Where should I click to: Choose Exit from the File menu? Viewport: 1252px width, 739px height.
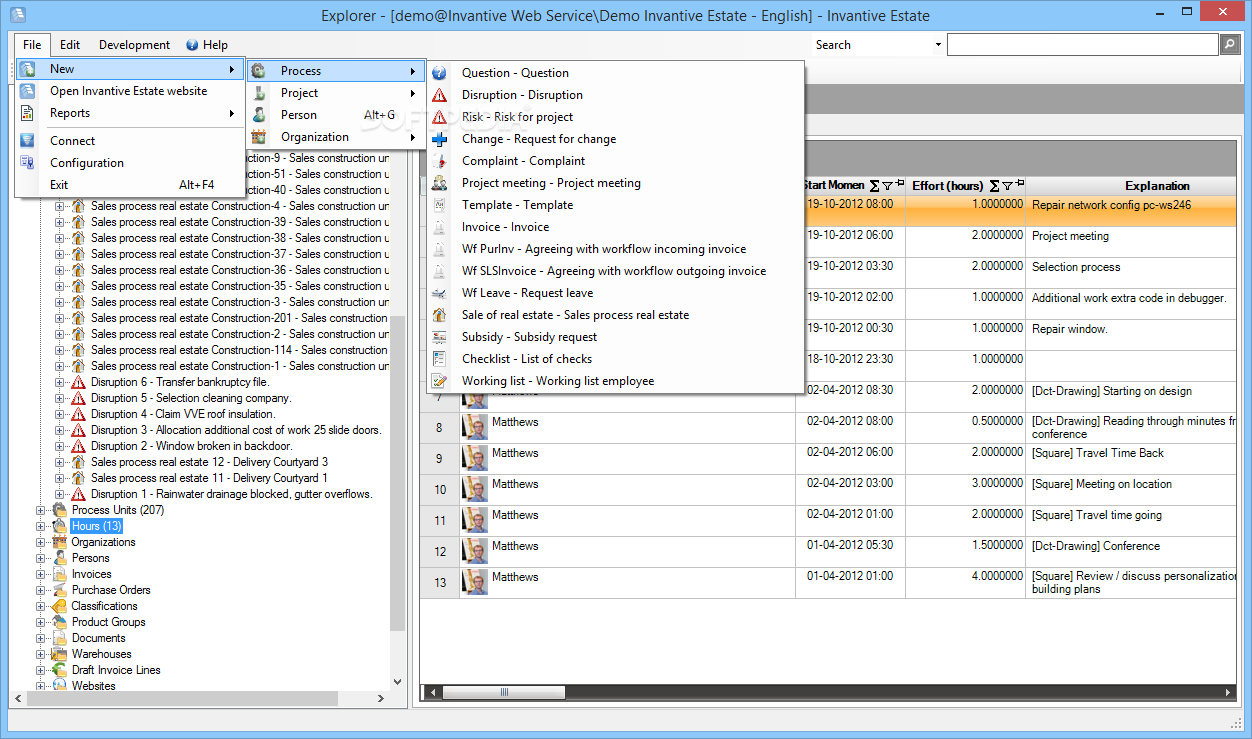[x=129, y=185]
